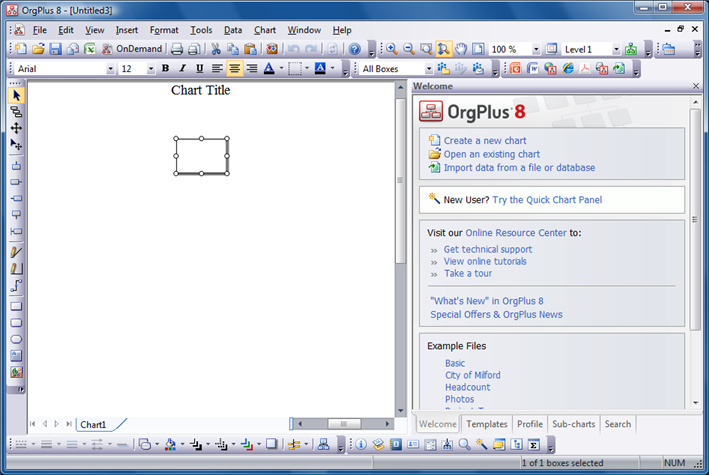The height and width of the screenshot is (475, 709).
Task: Open file using folder icon
Action: [38, 49]
